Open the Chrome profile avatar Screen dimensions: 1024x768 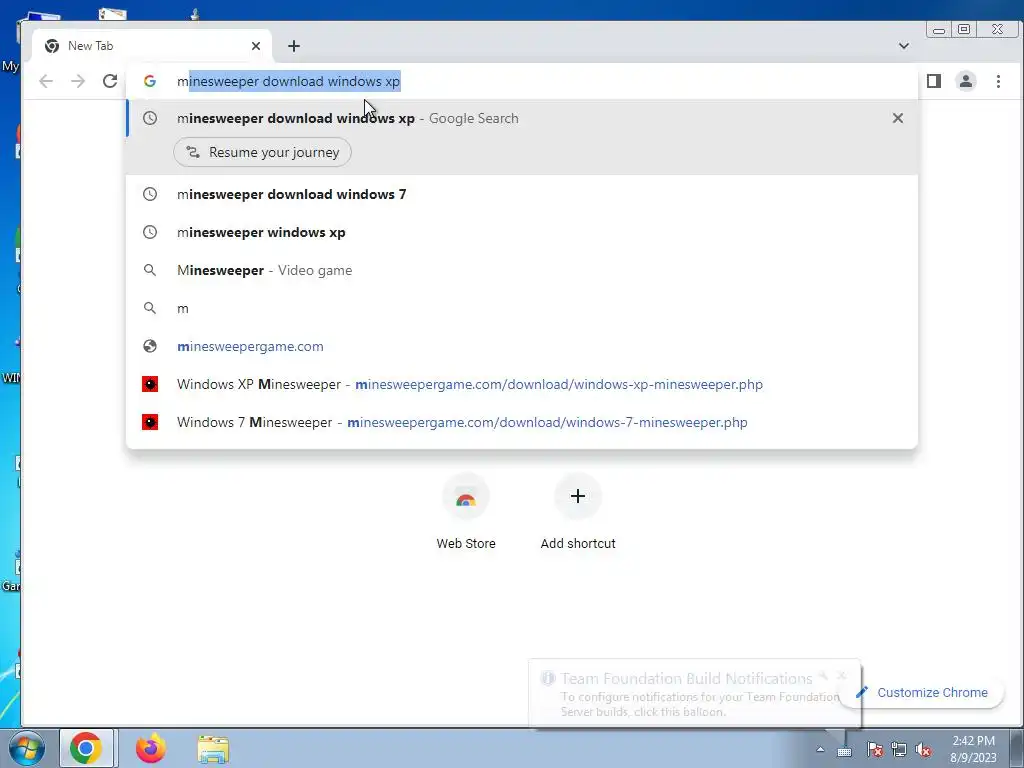pos(966,81)
